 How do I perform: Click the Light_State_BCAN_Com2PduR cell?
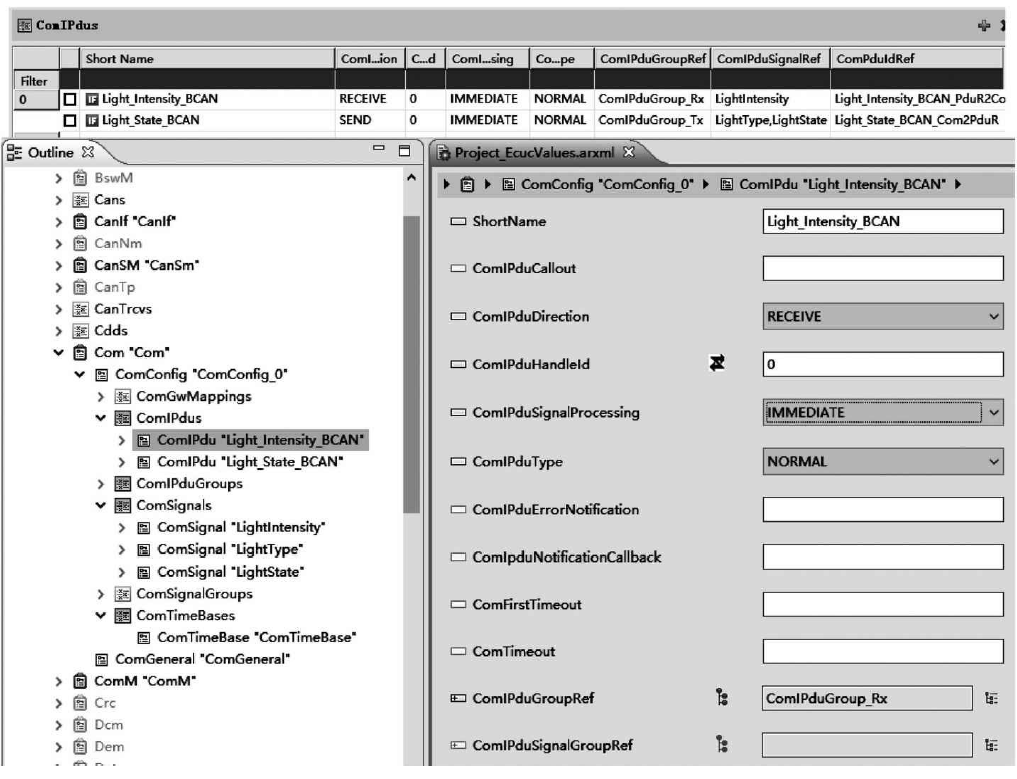[917, 120]
